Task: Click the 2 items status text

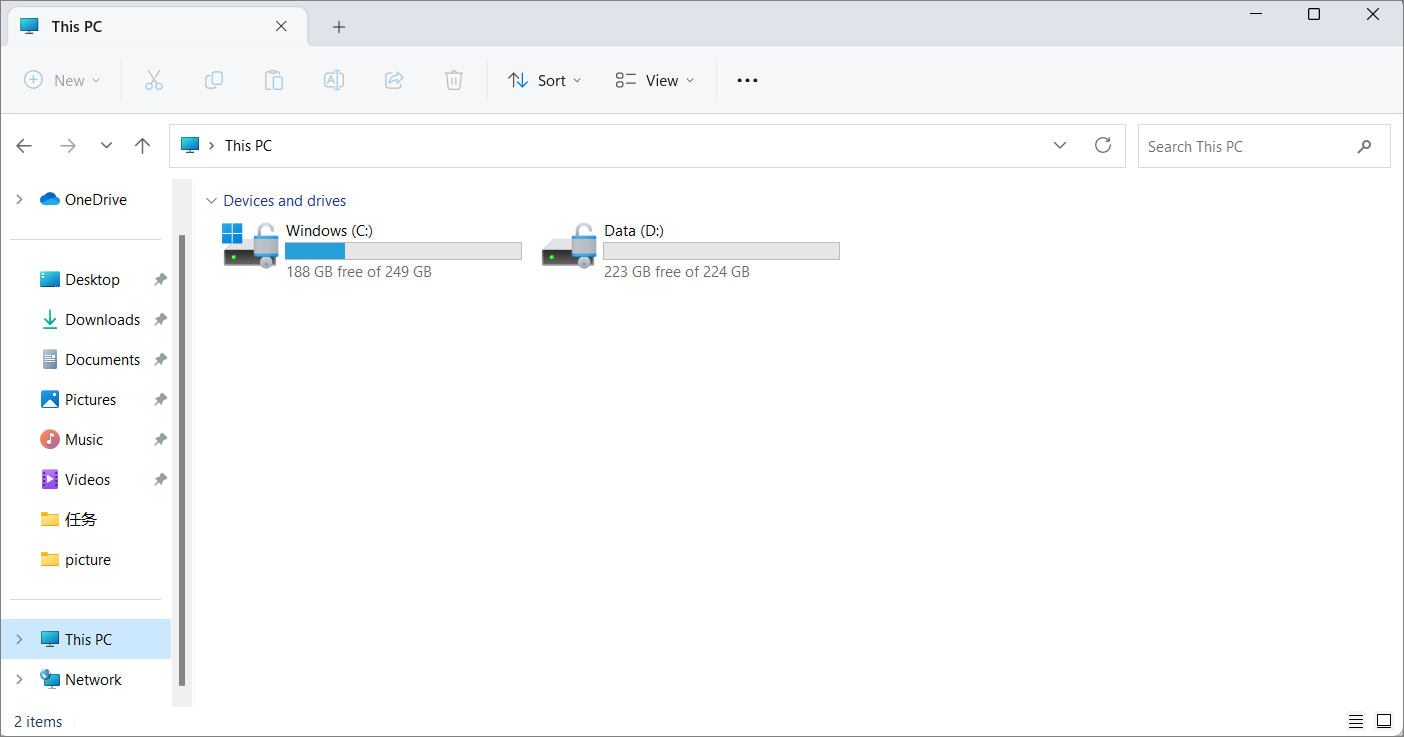Action: point(38,722)
